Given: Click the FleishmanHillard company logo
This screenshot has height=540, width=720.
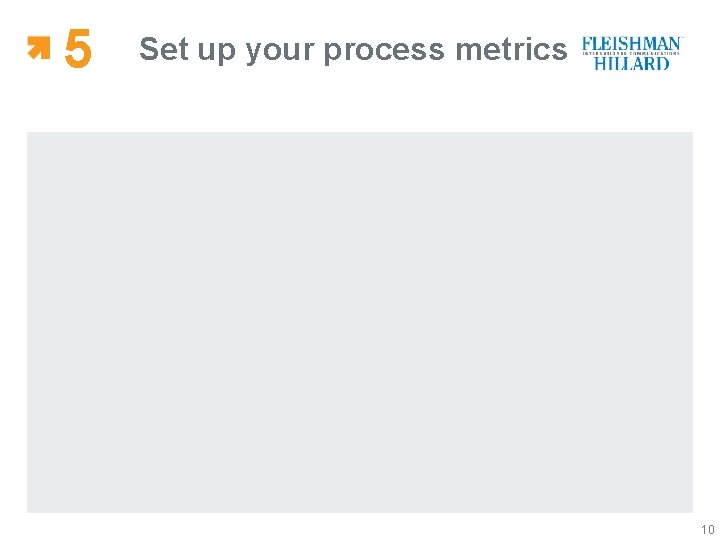Looking at the screenshot, I should pyautogui.click(x=632, y=53).
